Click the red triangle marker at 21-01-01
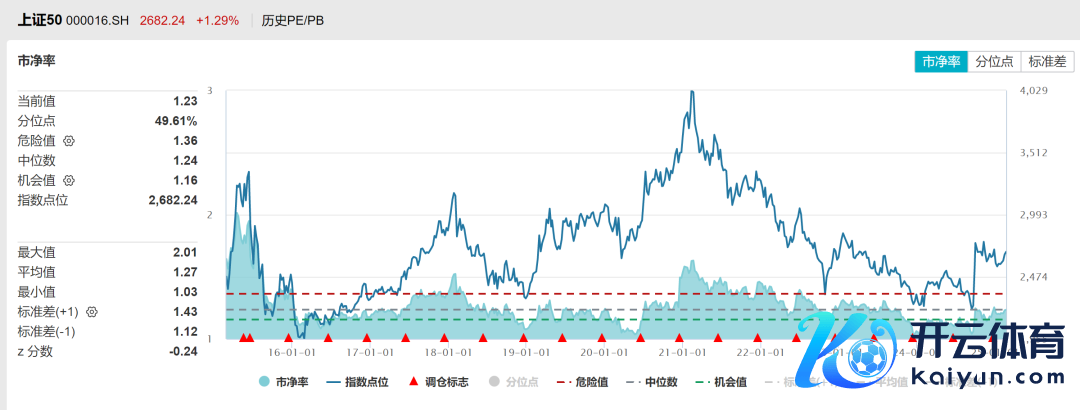The height and width of the screenshot is (410, 1080). (x=679, y=338)
